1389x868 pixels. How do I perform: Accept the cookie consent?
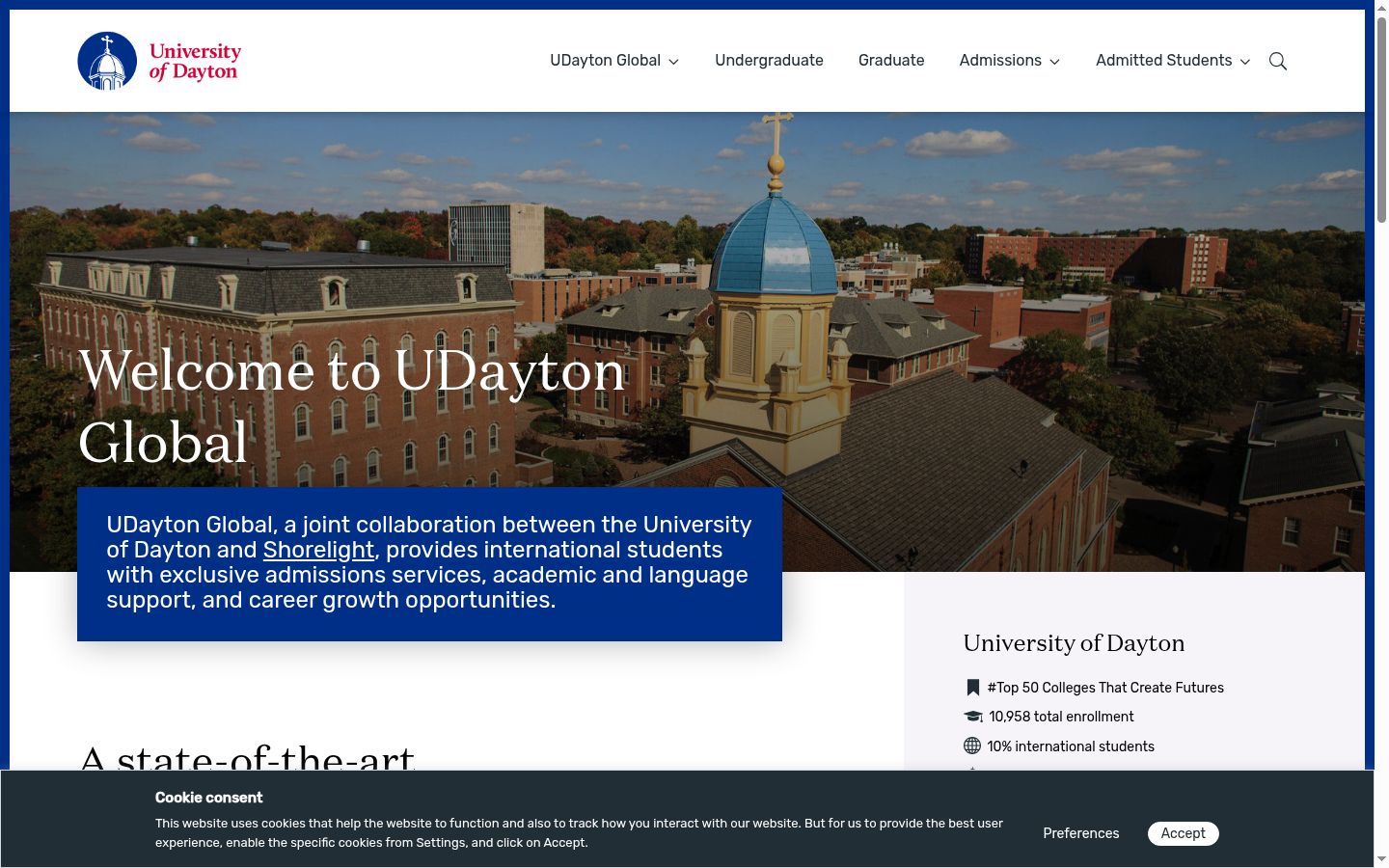pyautogui.click(x=1184, y=833)
